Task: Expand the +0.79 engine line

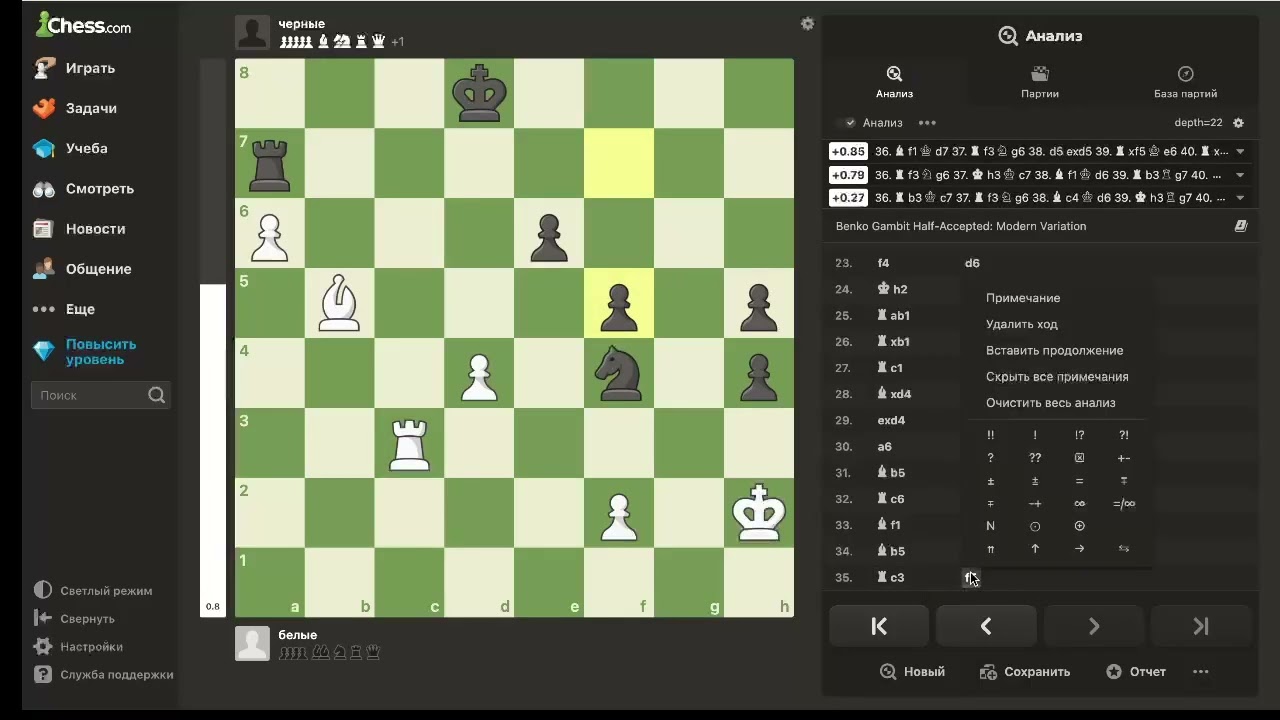Action: [x=1240, y=175]
